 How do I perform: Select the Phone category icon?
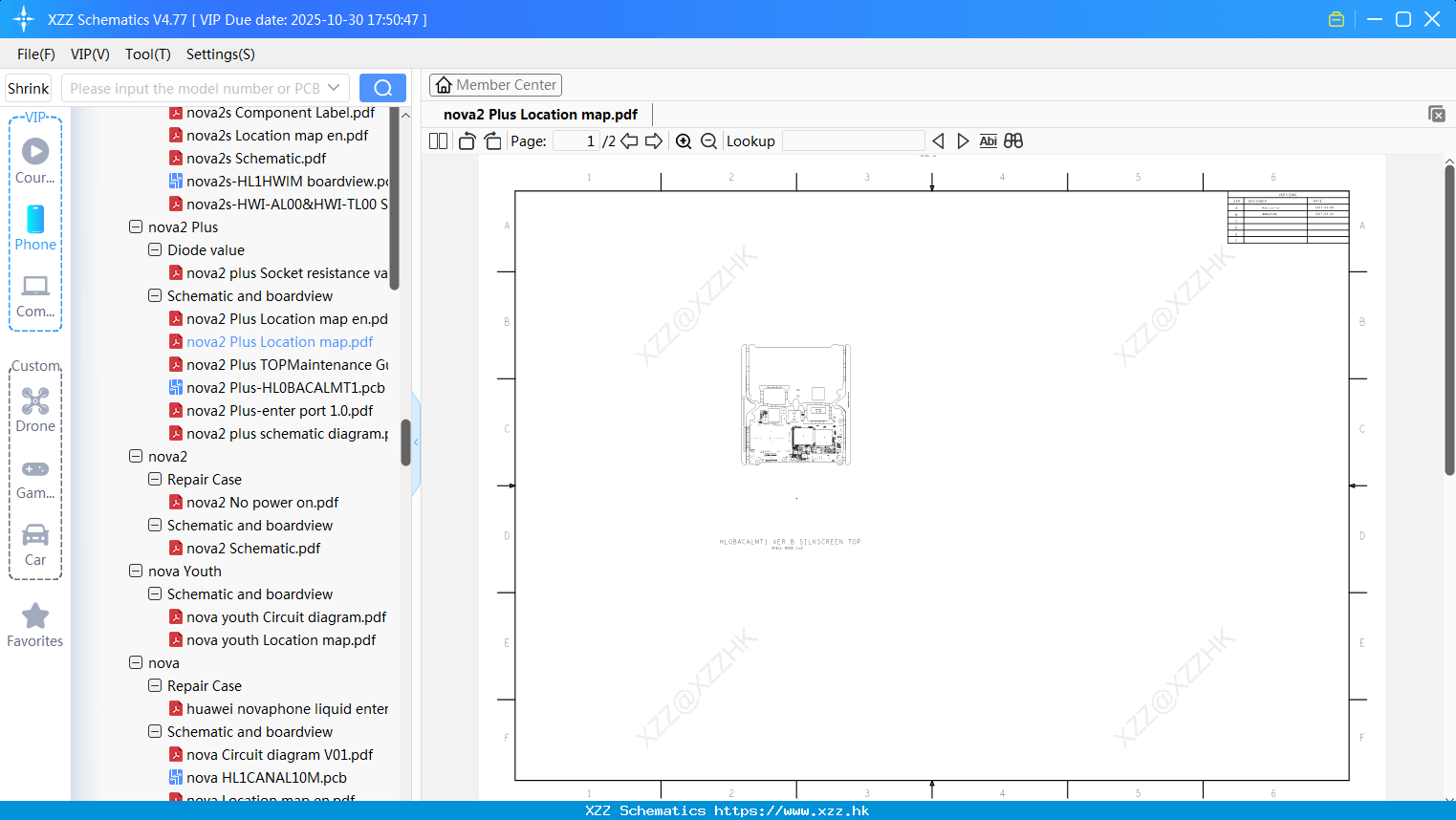35,228
